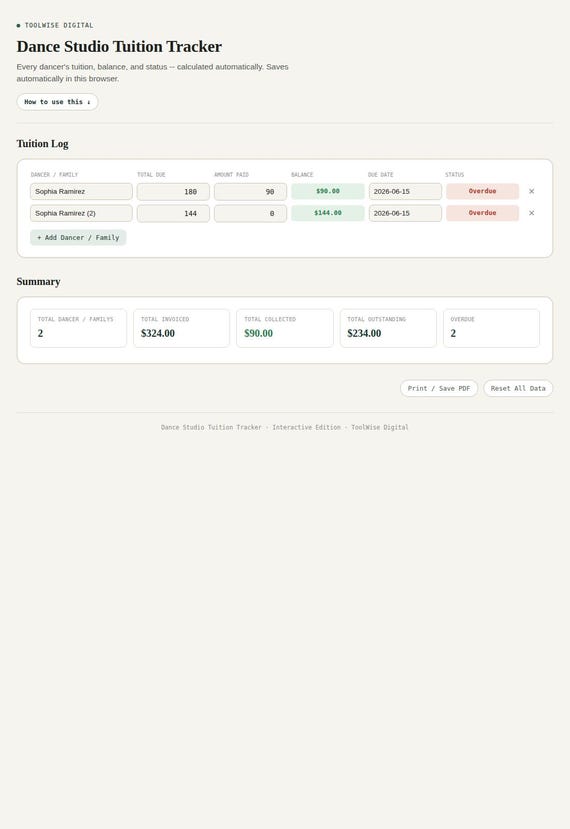Click the $90.00 balance cell
The width and height of the screenshot is (570, 829).
pos(328,191)
